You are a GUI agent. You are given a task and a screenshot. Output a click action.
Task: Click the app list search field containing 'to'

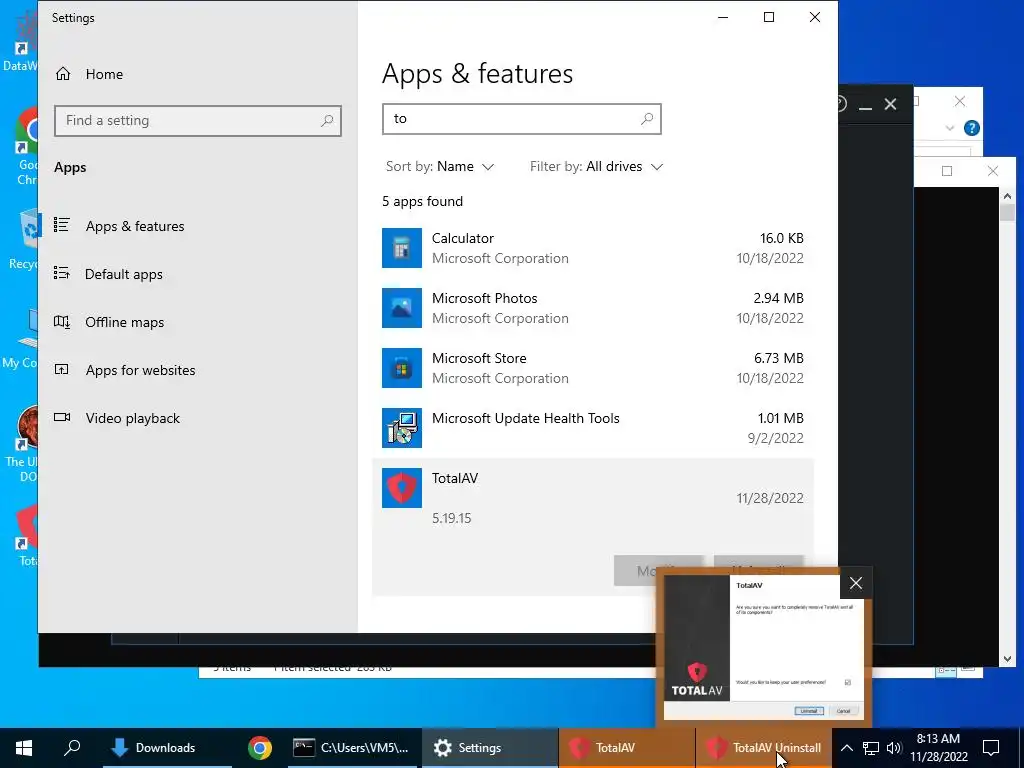click(x=522, y=119)
